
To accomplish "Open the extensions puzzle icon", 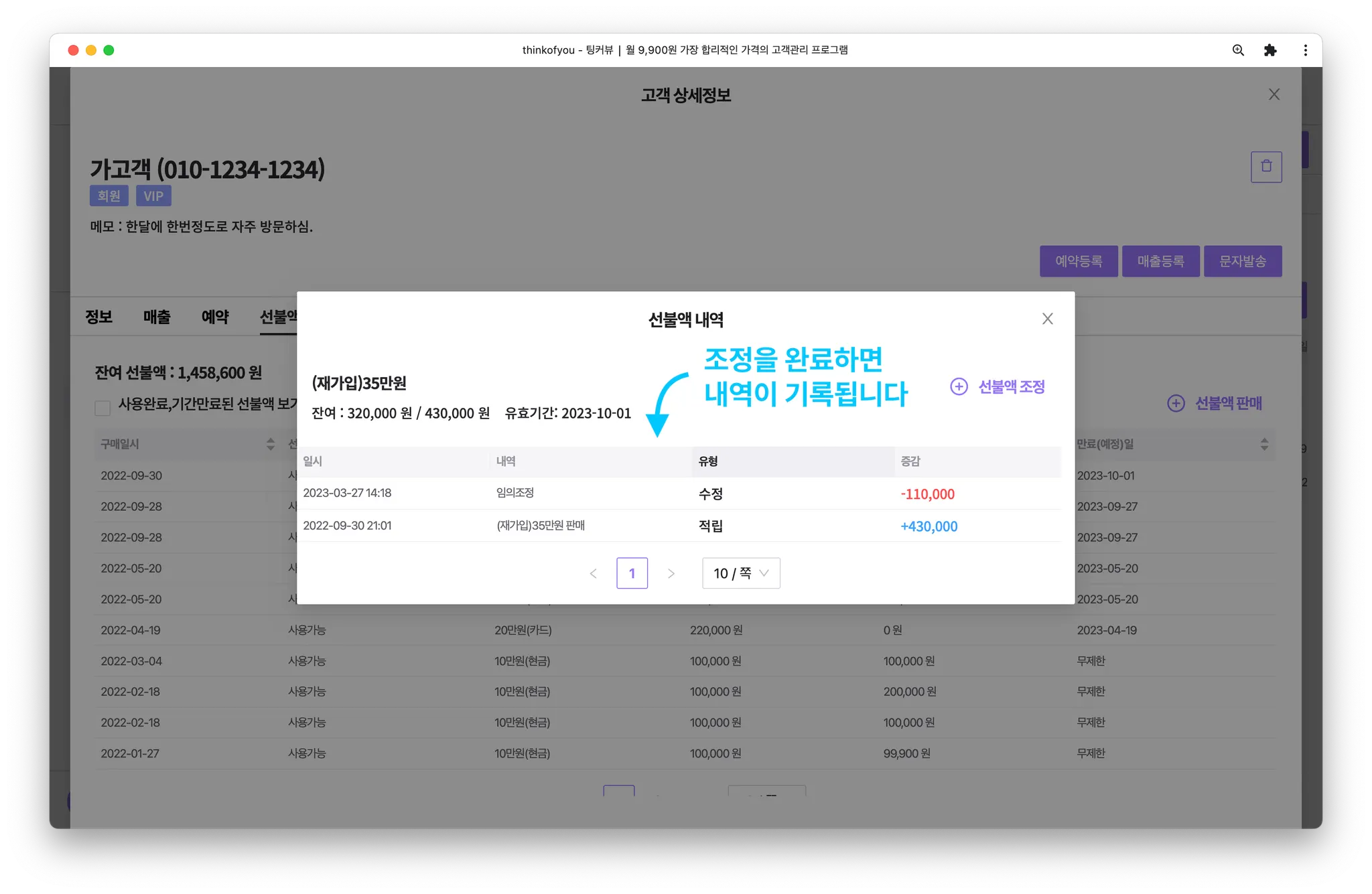I will click(1270, 50).
